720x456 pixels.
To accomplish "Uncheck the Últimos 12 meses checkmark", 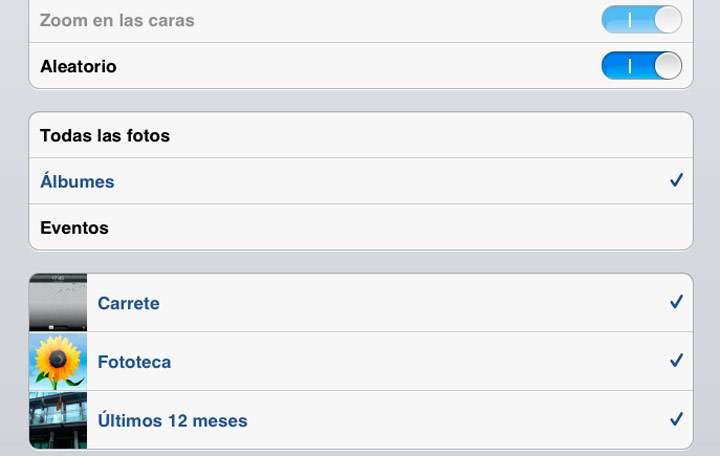I will pos(676,419).
